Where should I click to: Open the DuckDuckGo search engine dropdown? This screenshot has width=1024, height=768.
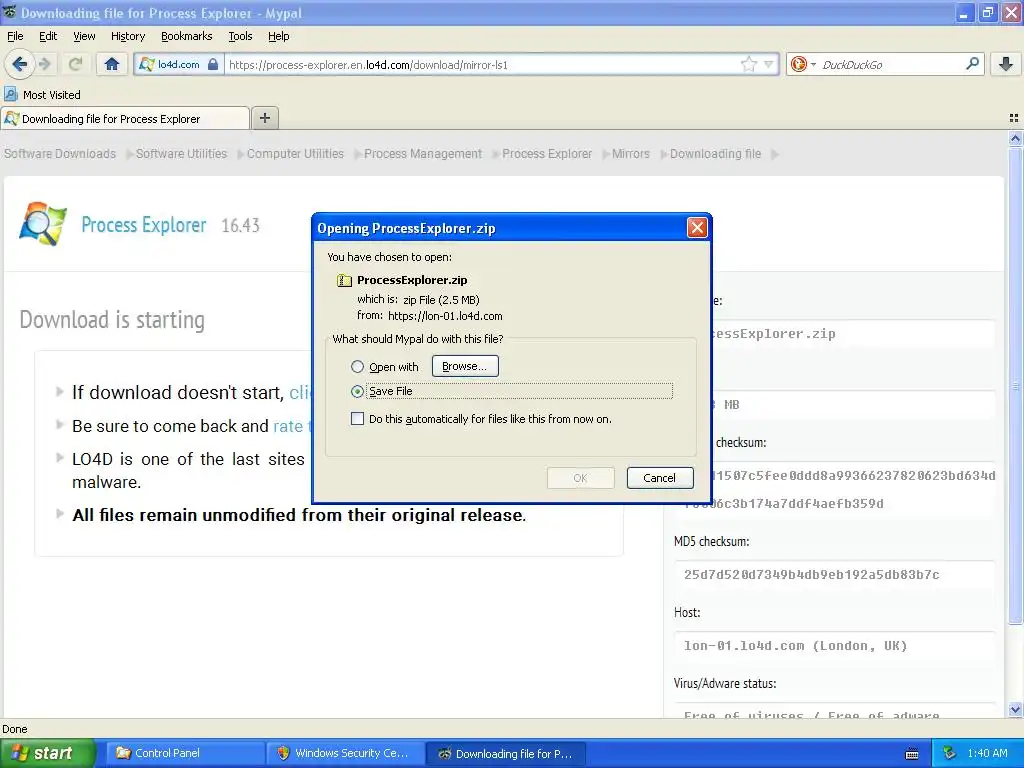coord(803,64)
